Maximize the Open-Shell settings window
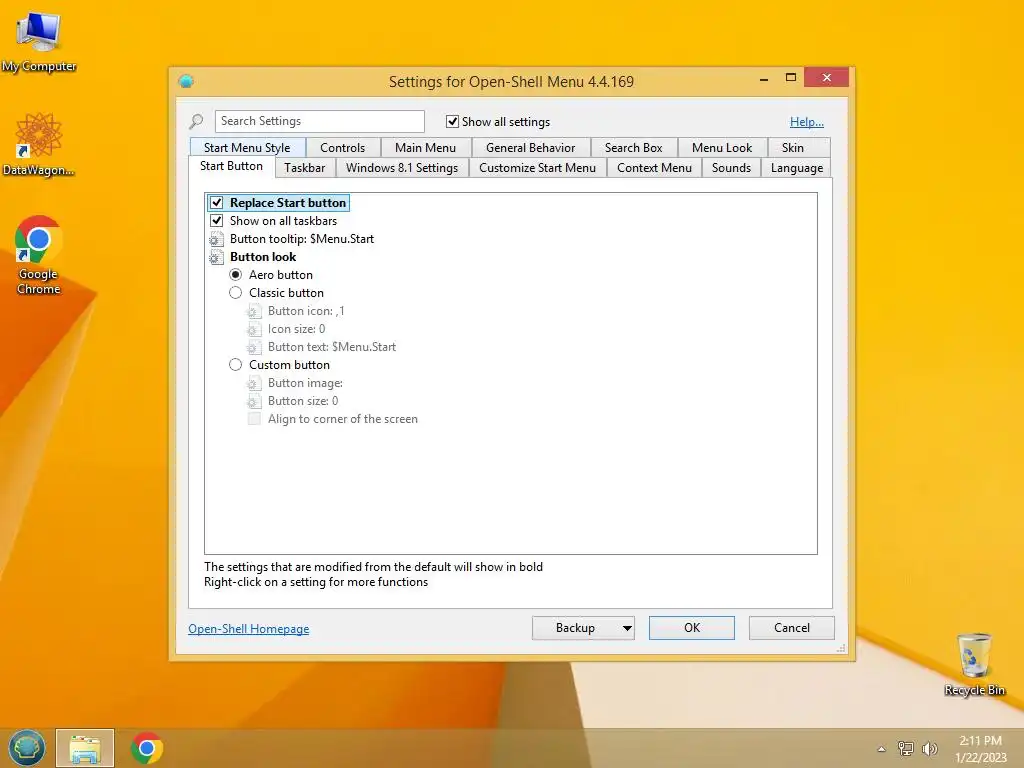The image size is (1024, 768). [790, 78]
